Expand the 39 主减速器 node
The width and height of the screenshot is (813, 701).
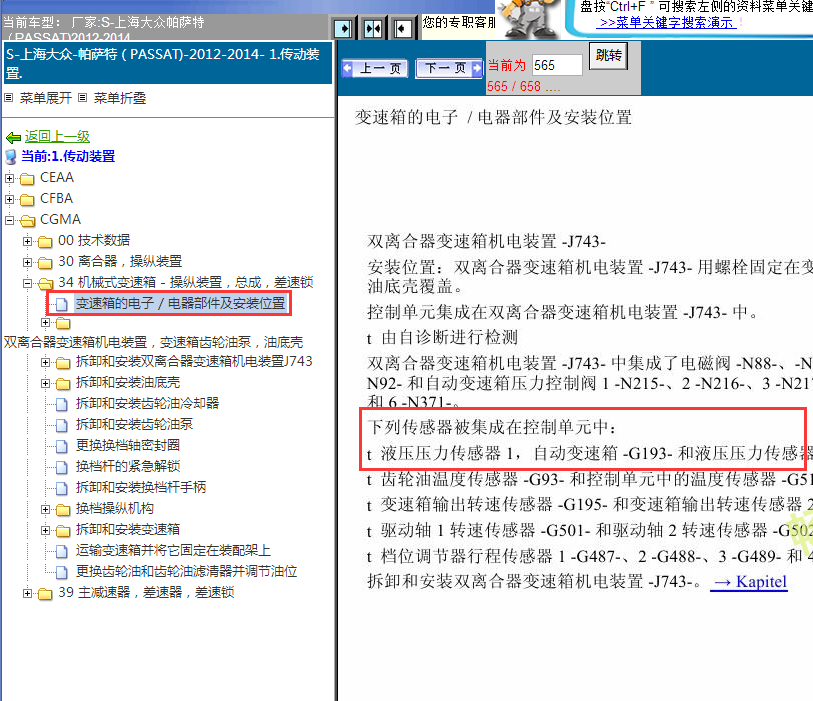(x=27, y=593)
